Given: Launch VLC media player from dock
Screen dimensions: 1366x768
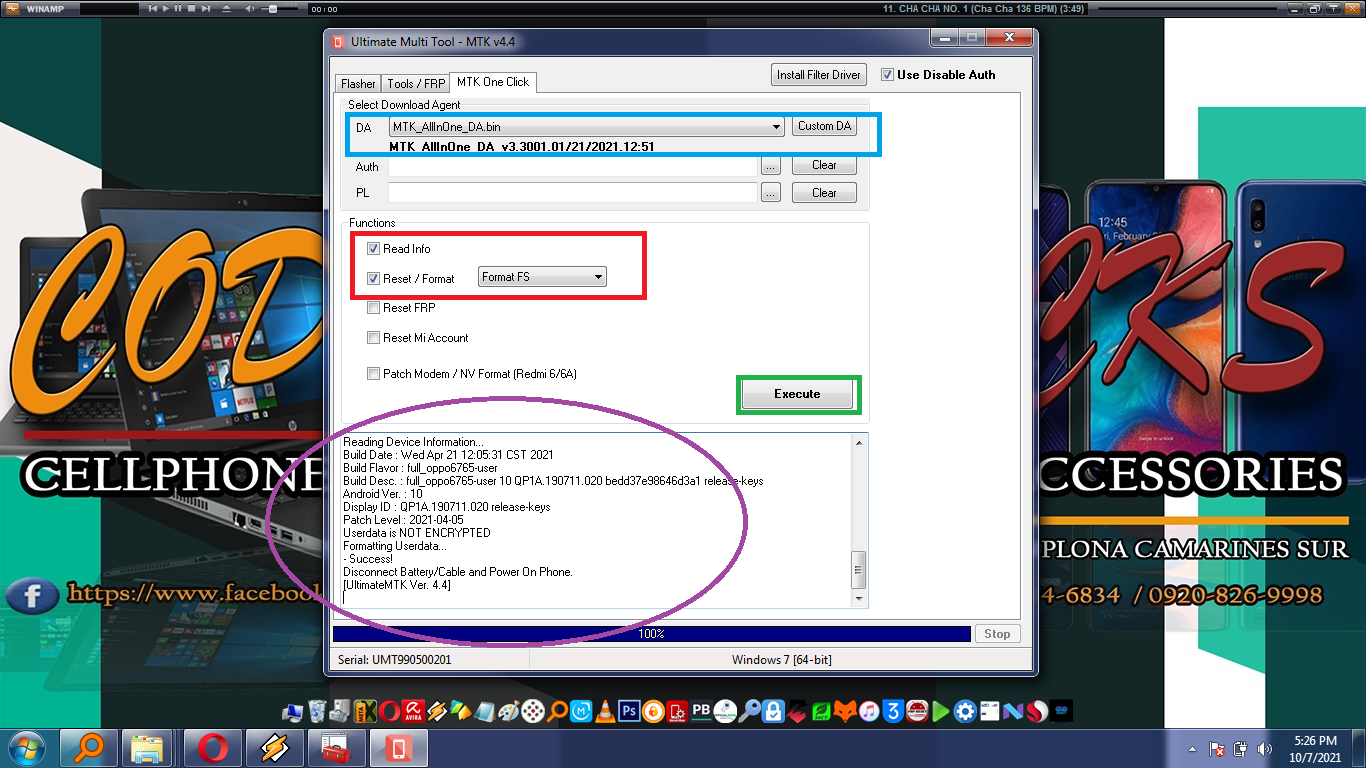Looking at the screenshot, I should pos(605,711).
